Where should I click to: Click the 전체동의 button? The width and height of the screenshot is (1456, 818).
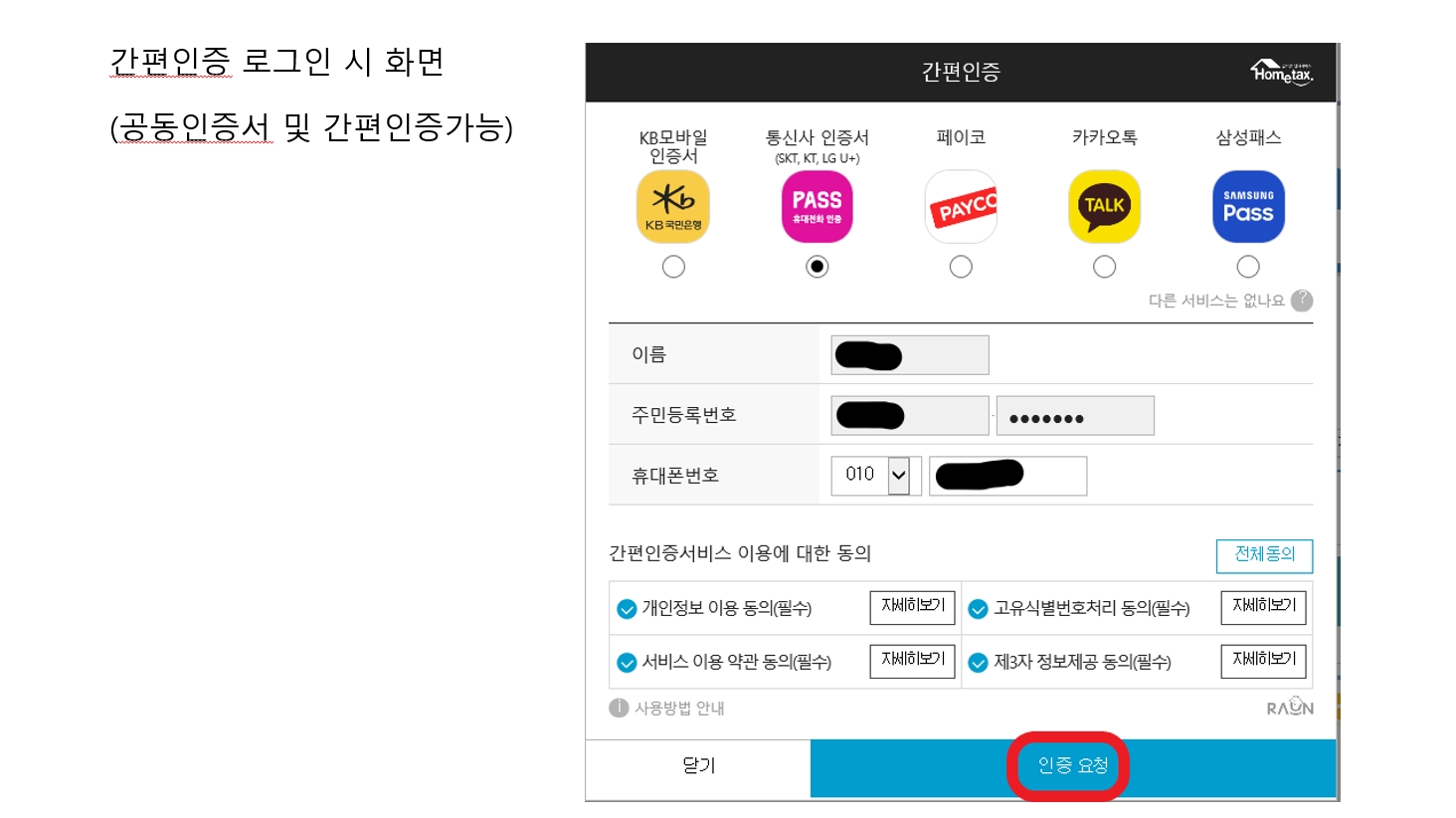tap(1264, 555)
